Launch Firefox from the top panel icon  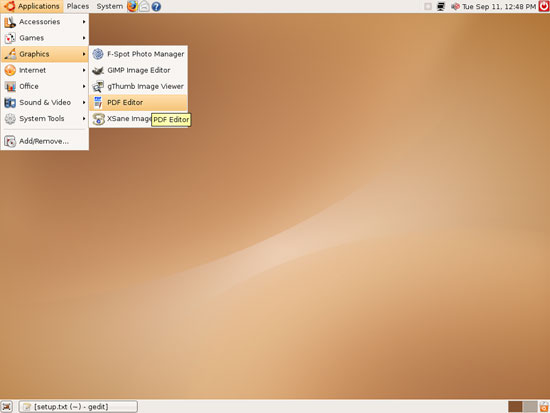[x=132, y=6]
